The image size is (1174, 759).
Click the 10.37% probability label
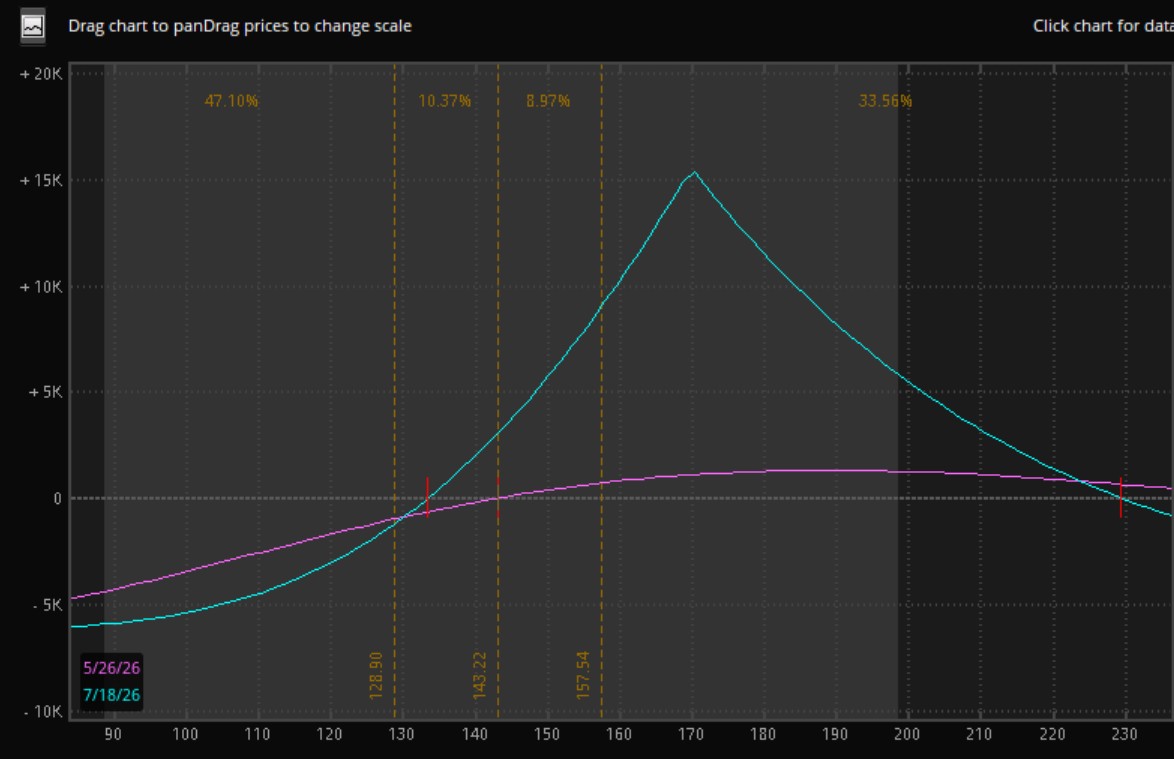tap(445, 101)
